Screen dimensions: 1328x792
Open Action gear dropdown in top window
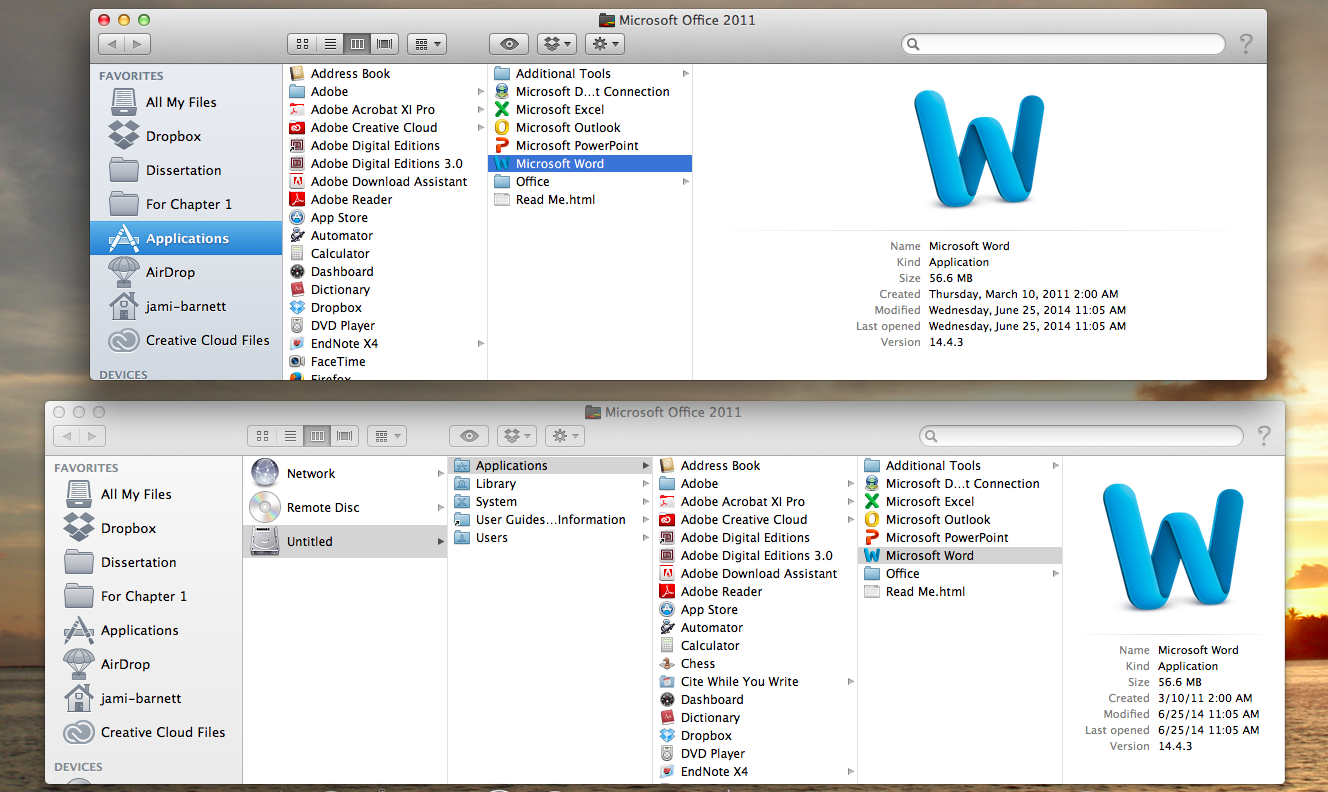pos(604,44)
